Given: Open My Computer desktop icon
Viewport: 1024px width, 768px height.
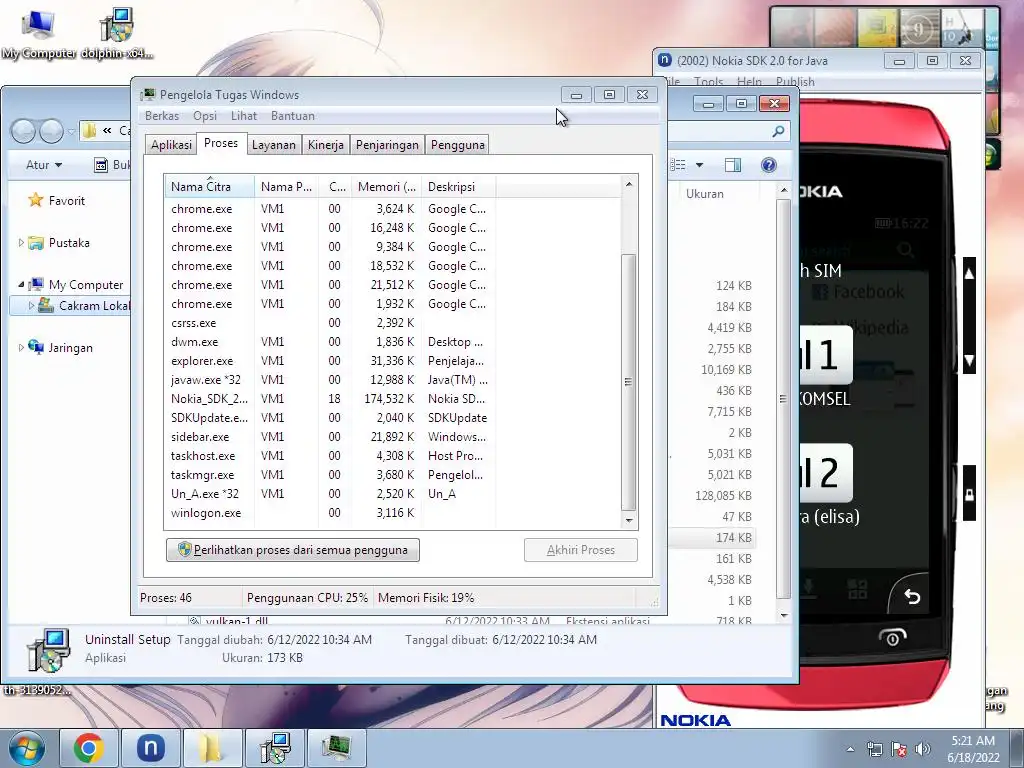Looking at the screenshot, I should click(x=38, y=34).
